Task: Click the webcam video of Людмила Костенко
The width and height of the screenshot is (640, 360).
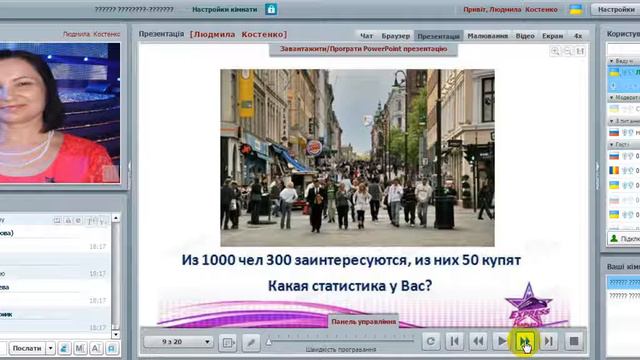Action: point(60,113)
